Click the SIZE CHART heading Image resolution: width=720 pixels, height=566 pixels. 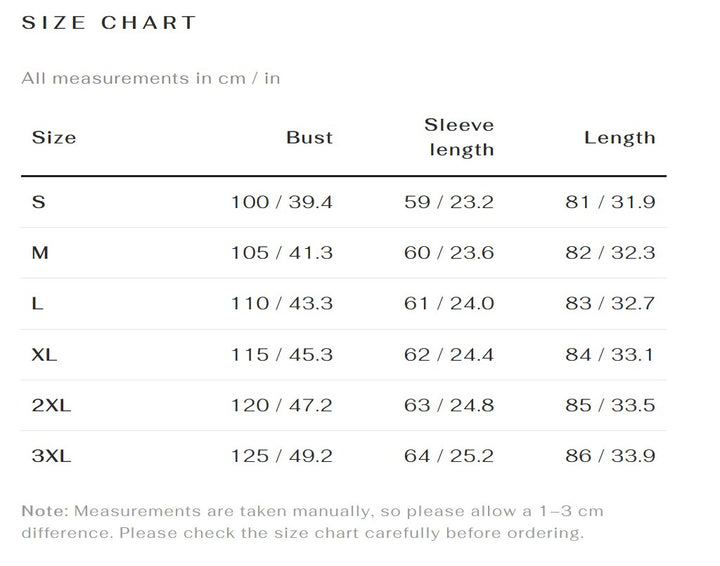click(x=109, y=22)
